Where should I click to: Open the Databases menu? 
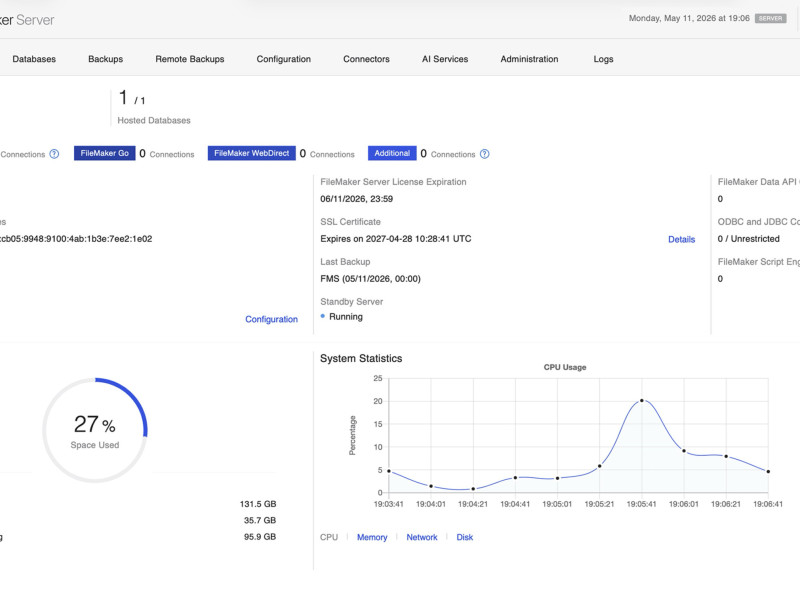click(34, 59)
